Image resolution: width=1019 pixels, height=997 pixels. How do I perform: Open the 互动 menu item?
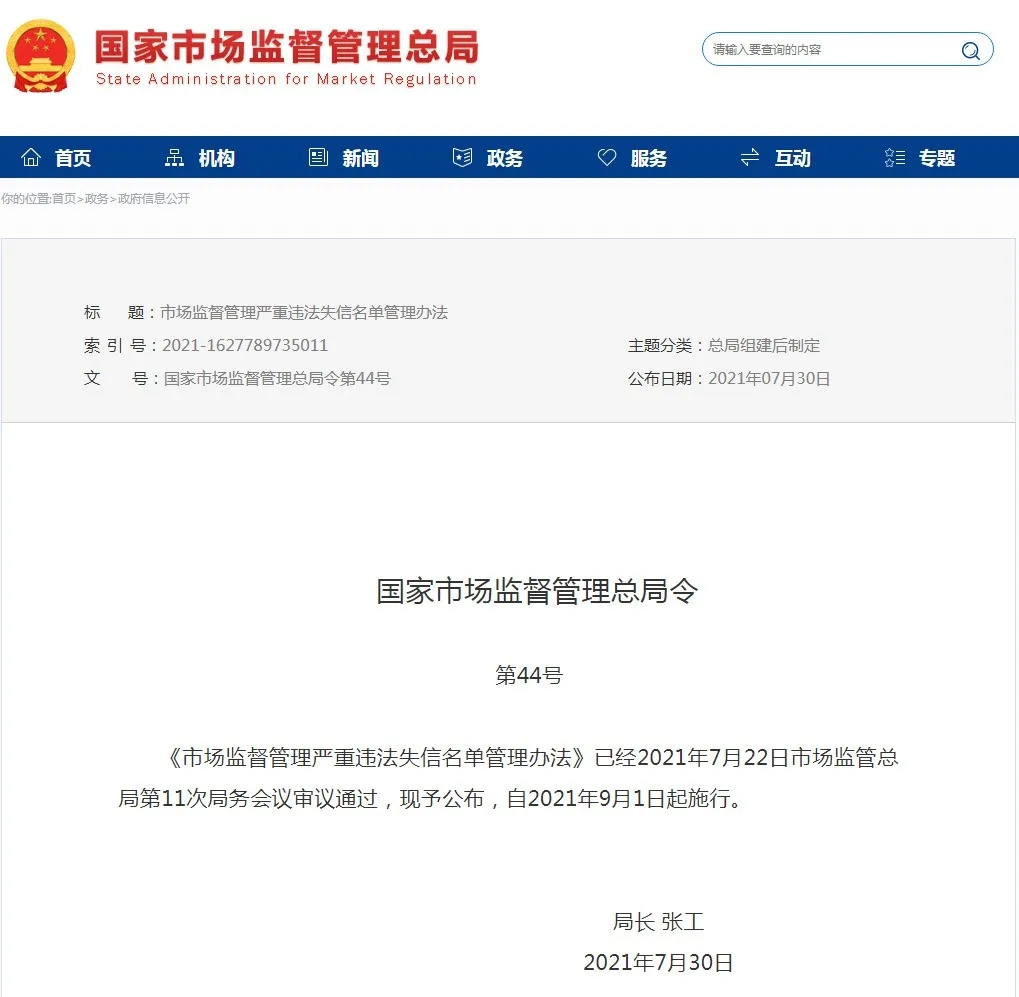792,158
